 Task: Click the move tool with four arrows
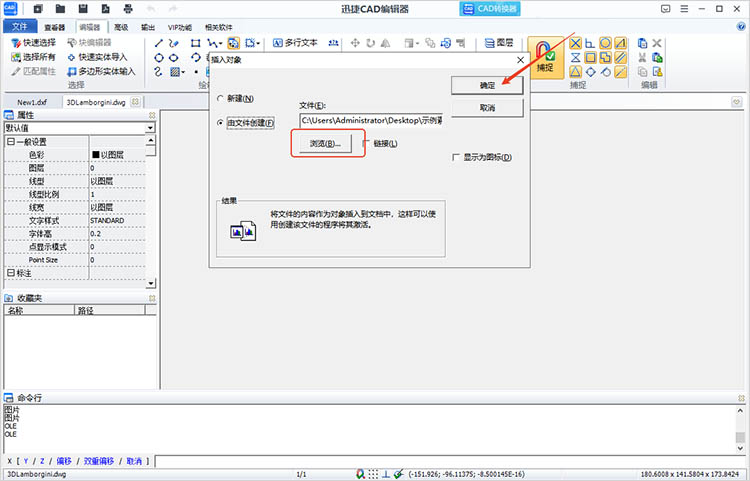point(355,43)
